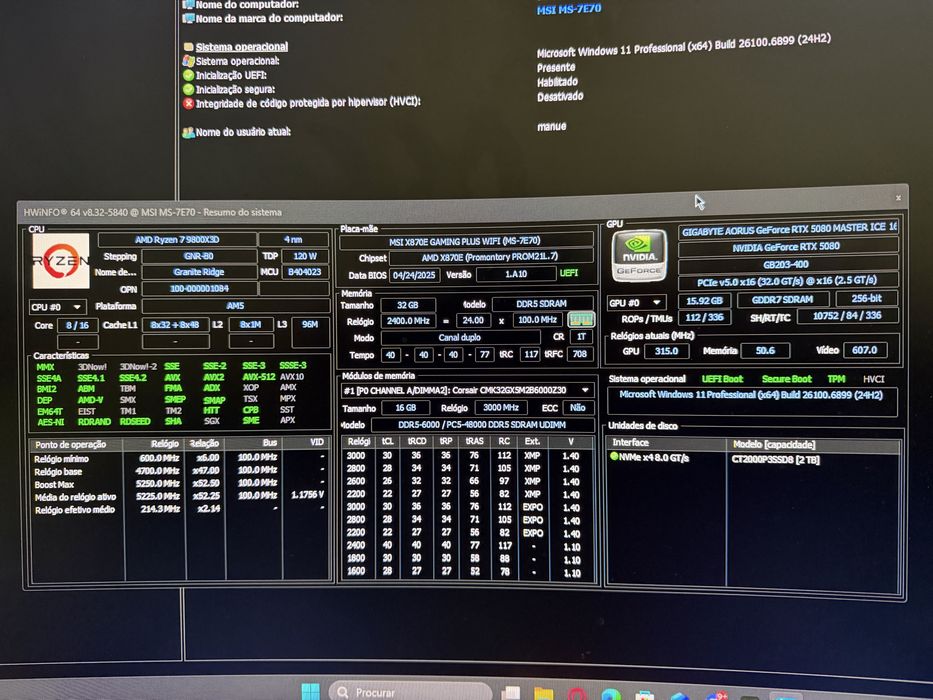Close the HWiNFO Resumo do sistema window
The height and width of the screenshot is (700, 933).
tap(898, 198)
